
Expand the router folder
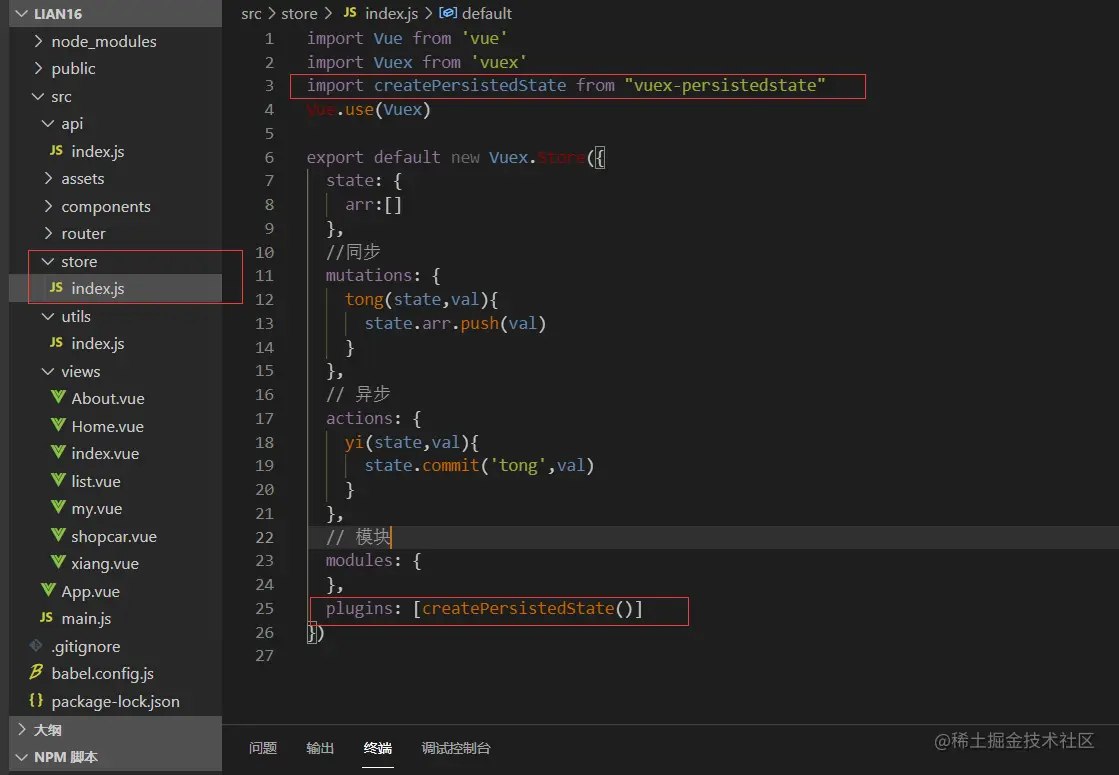pyautogui.click(x=48, y=233)
